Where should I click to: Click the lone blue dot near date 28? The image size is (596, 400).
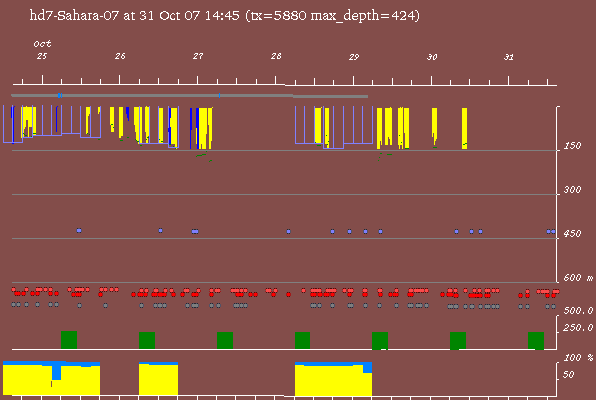click(288, 232)
